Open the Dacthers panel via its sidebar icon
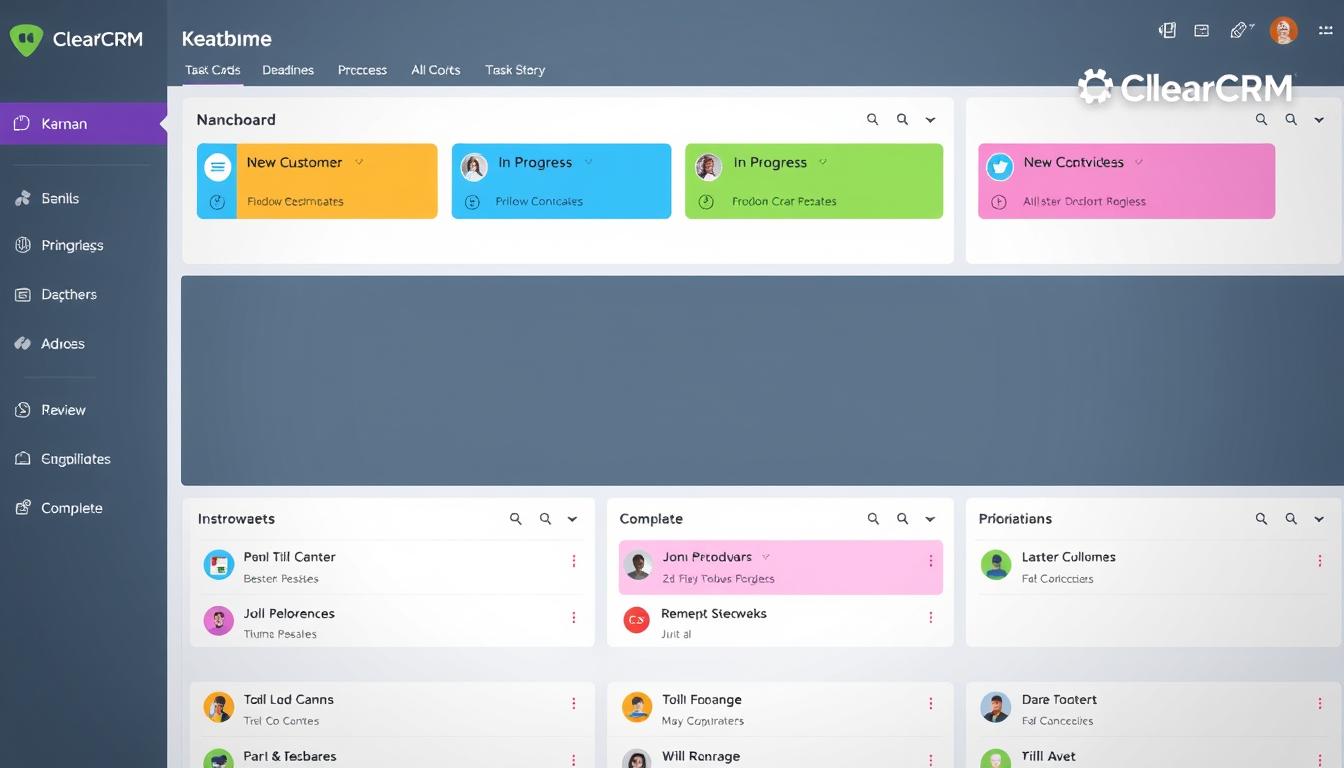This screenshot has width=1344, height=768. (x=21, y=294)
